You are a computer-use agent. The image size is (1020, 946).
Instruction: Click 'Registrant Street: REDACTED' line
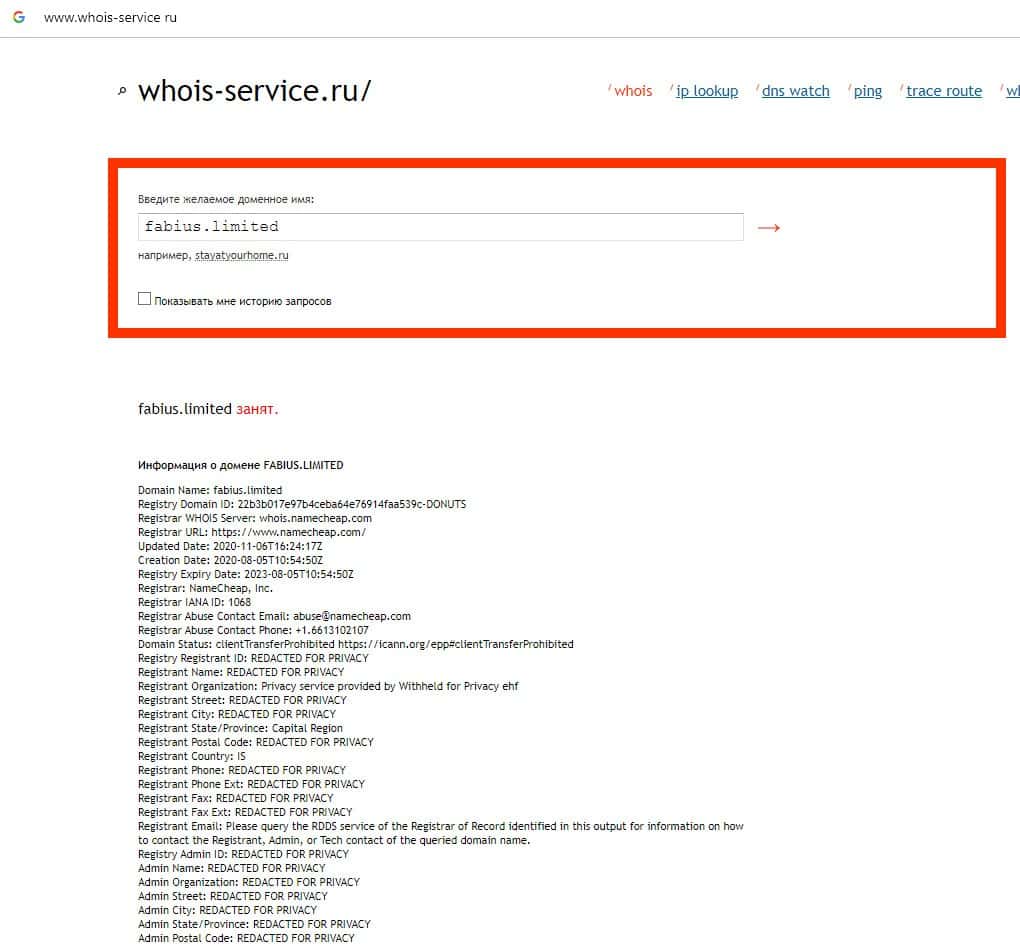point(242,700)
